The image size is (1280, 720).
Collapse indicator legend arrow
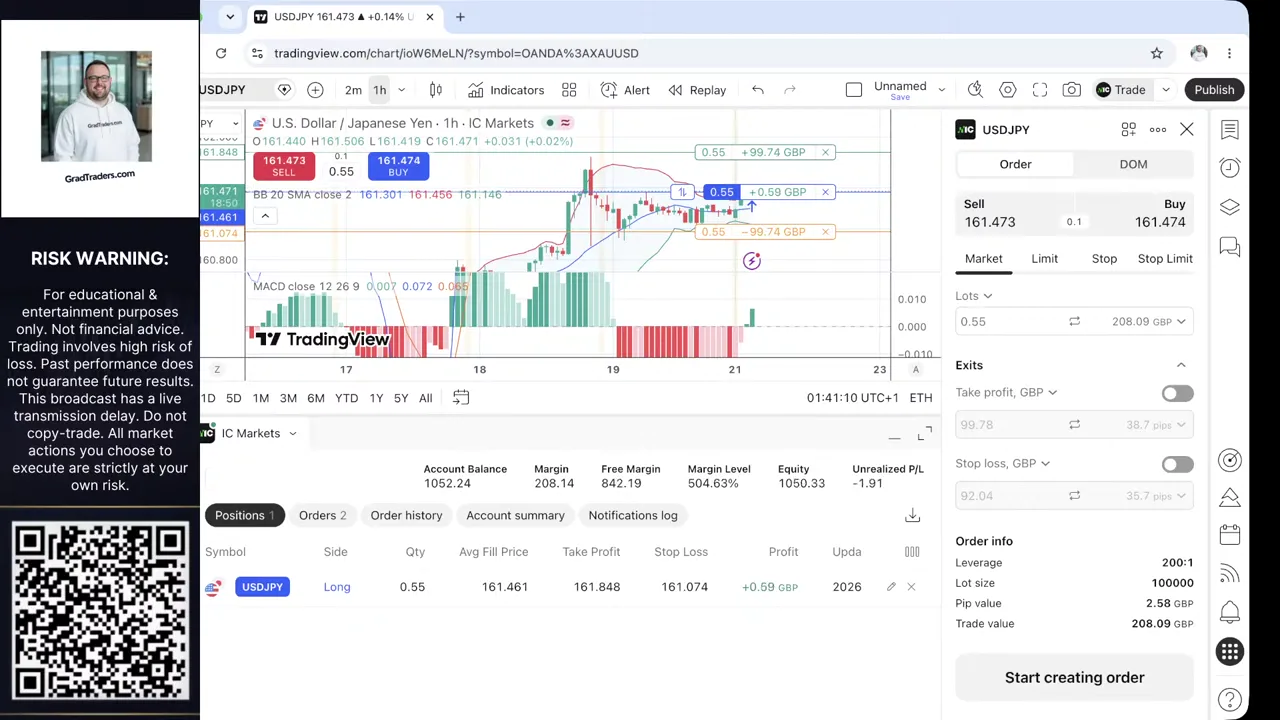coord(265,216)
